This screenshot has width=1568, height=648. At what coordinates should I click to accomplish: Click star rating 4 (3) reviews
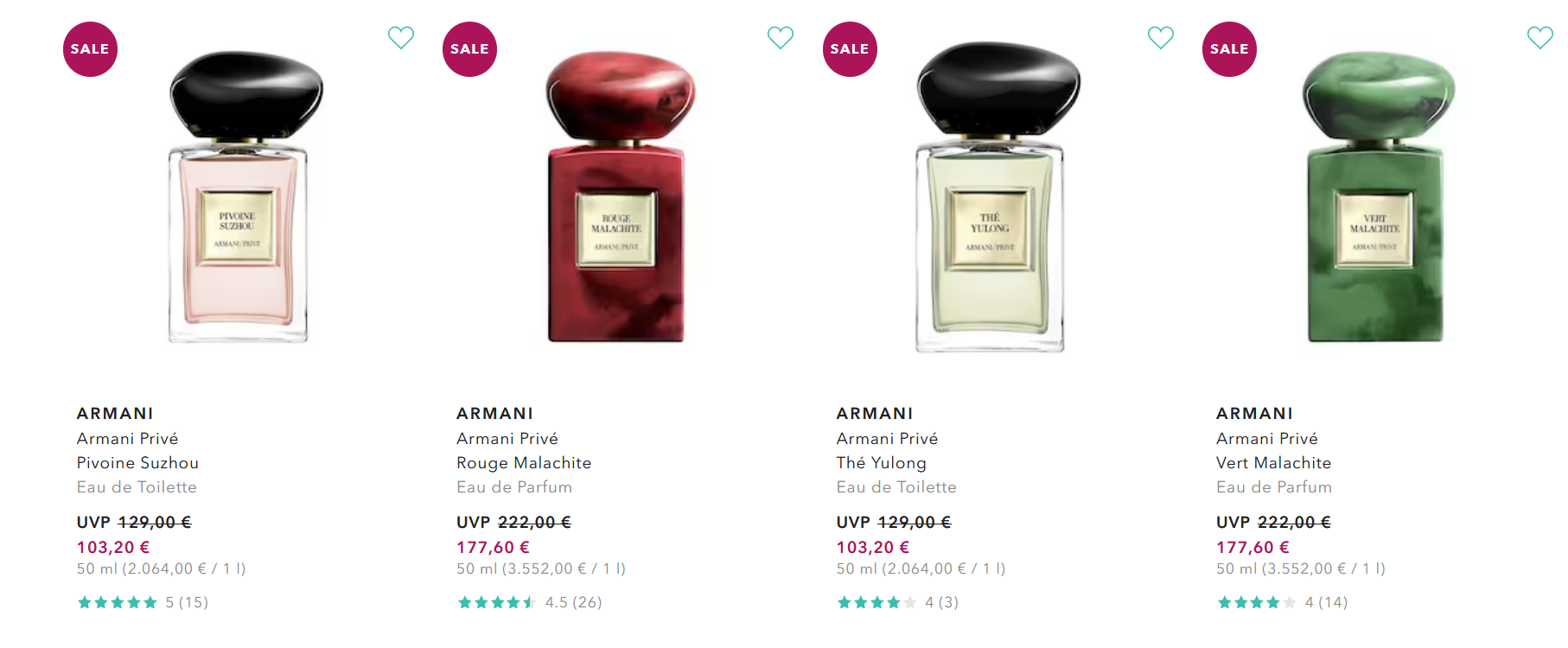pyautogui.click(x=897, y=602)
